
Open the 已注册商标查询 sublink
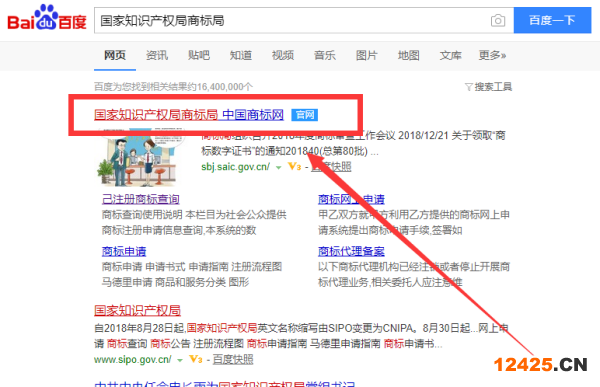pos(140,199)
